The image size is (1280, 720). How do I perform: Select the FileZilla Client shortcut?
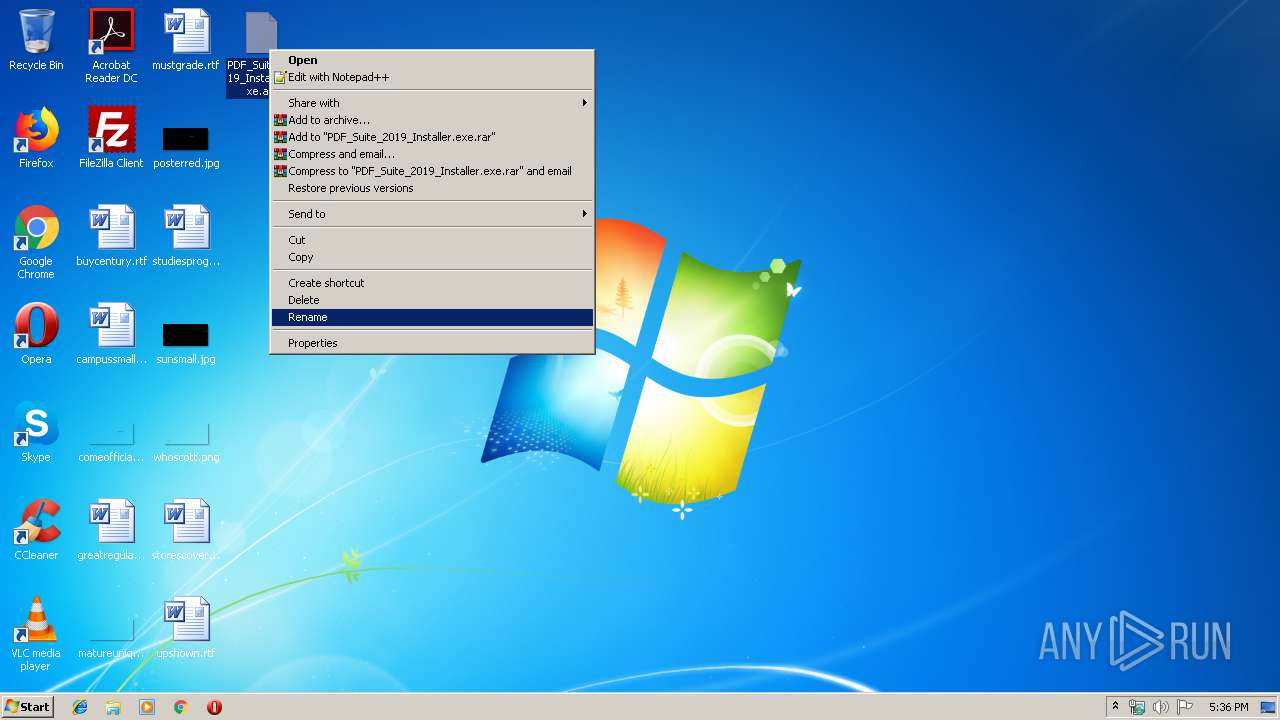point(111,138)
